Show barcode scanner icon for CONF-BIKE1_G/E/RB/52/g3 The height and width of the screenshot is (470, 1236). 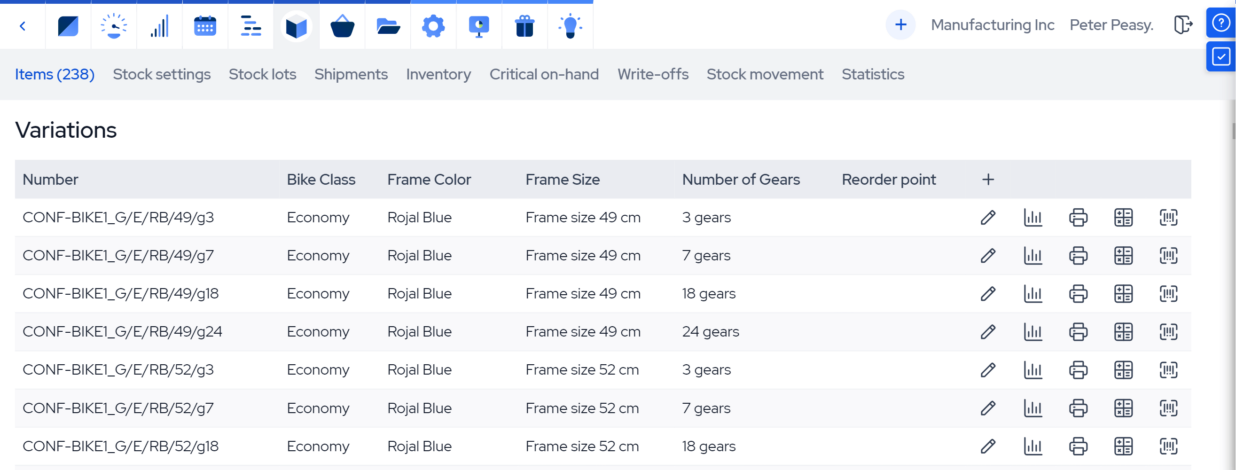point(1168,370)
